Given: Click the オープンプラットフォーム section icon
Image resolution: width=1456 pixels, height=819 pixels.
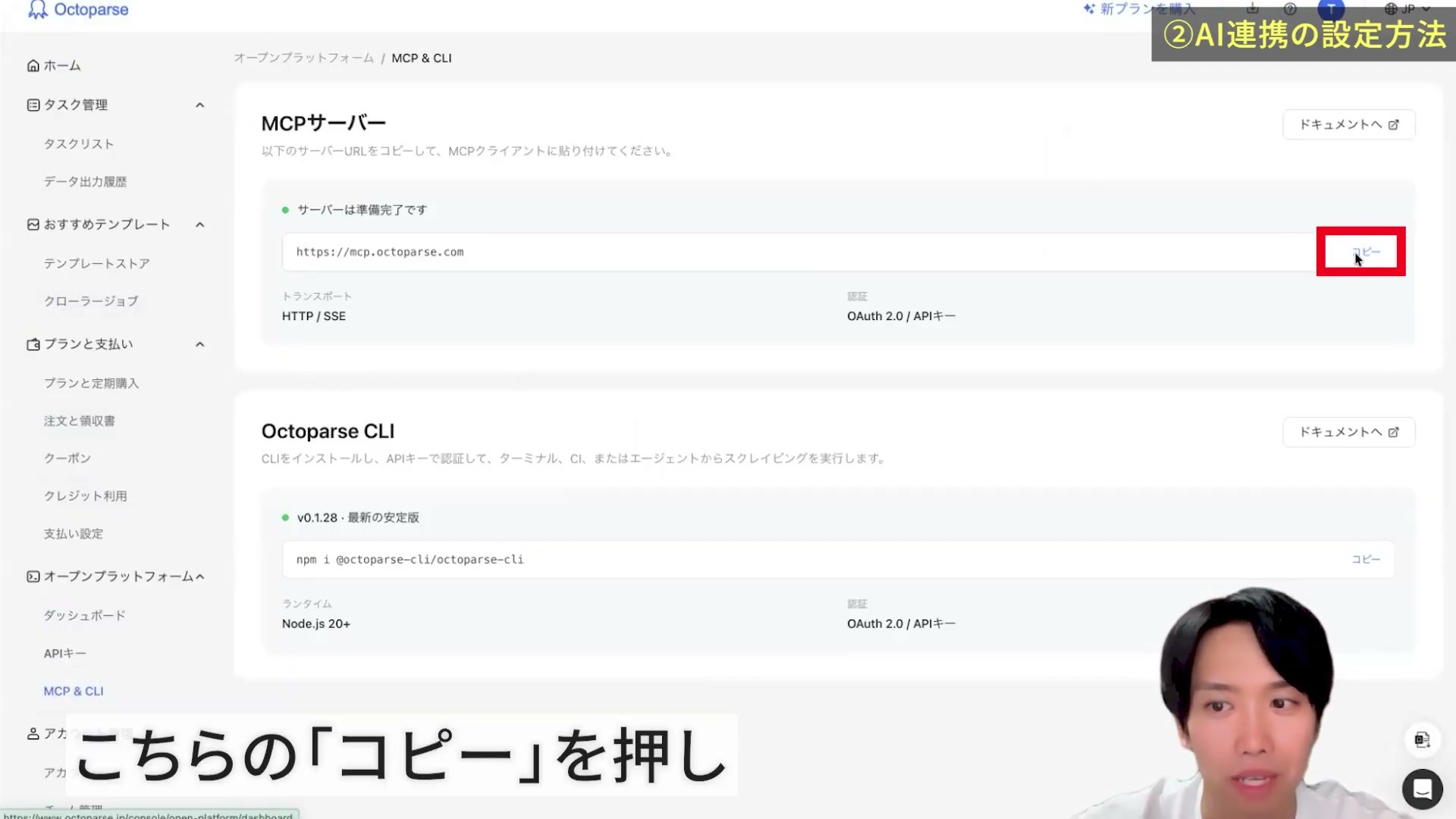Looking at the screenshot, I should (33, 577).
